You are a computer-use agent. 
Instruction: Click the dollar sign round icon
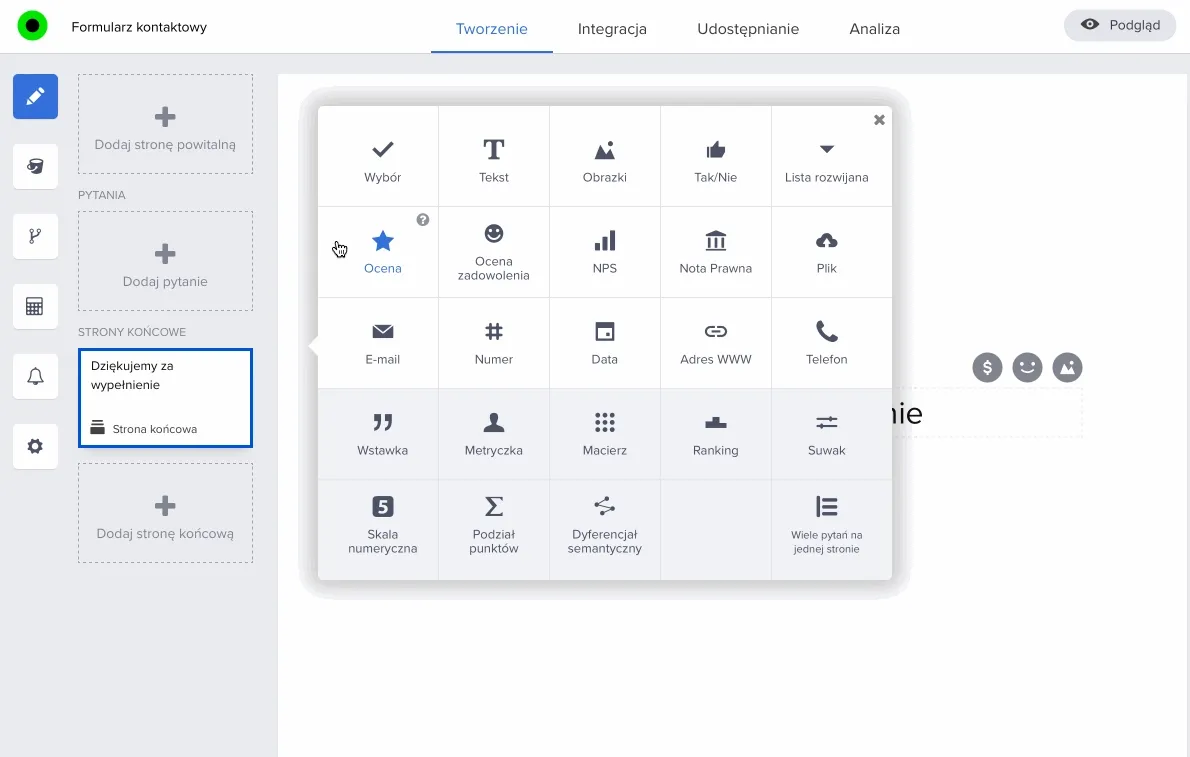pyautogui.click(x=987, y=367)
